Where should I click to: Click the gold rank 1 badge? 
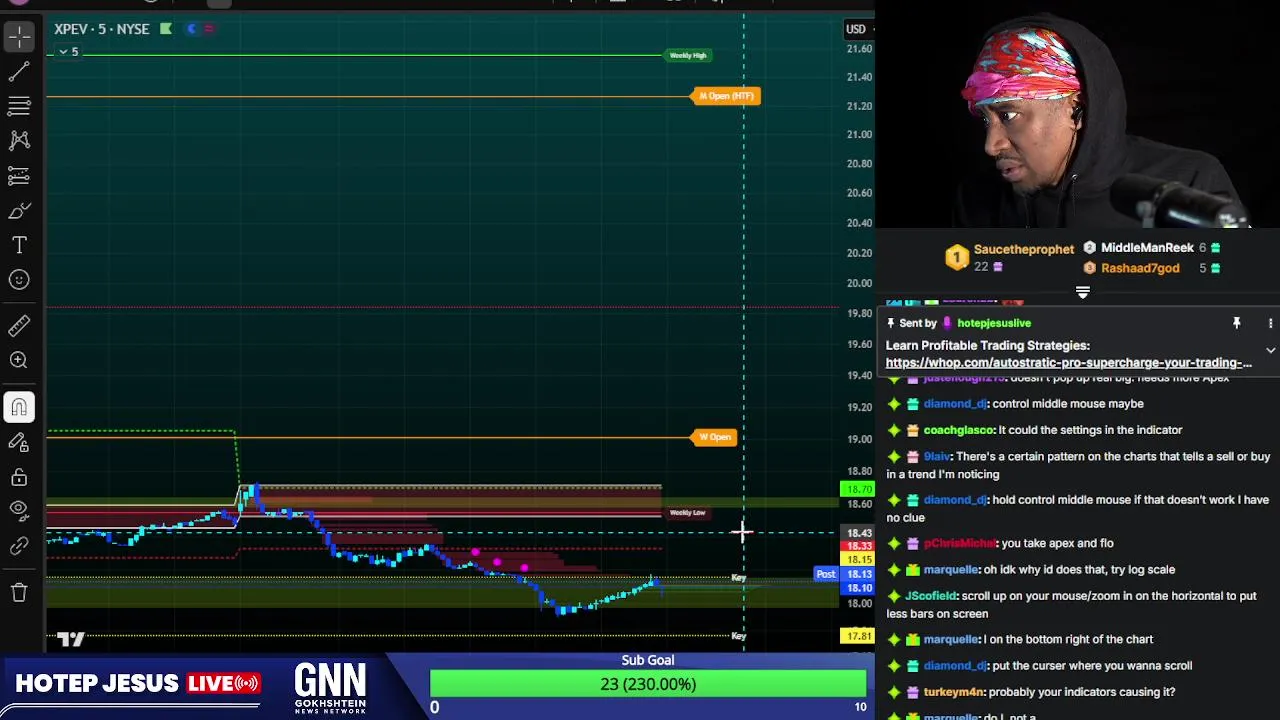pyautogui.click(x=956, y=258)
